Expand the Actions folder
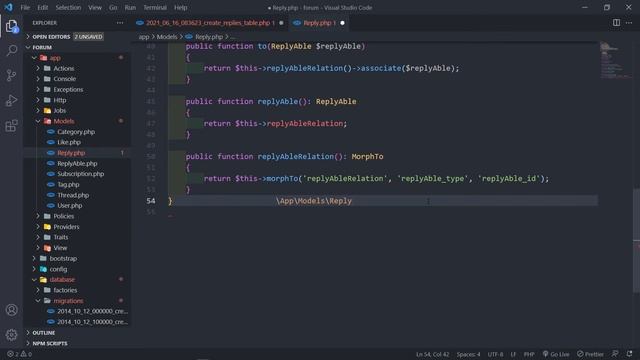 pyautogui.click(x=78, y=69)
